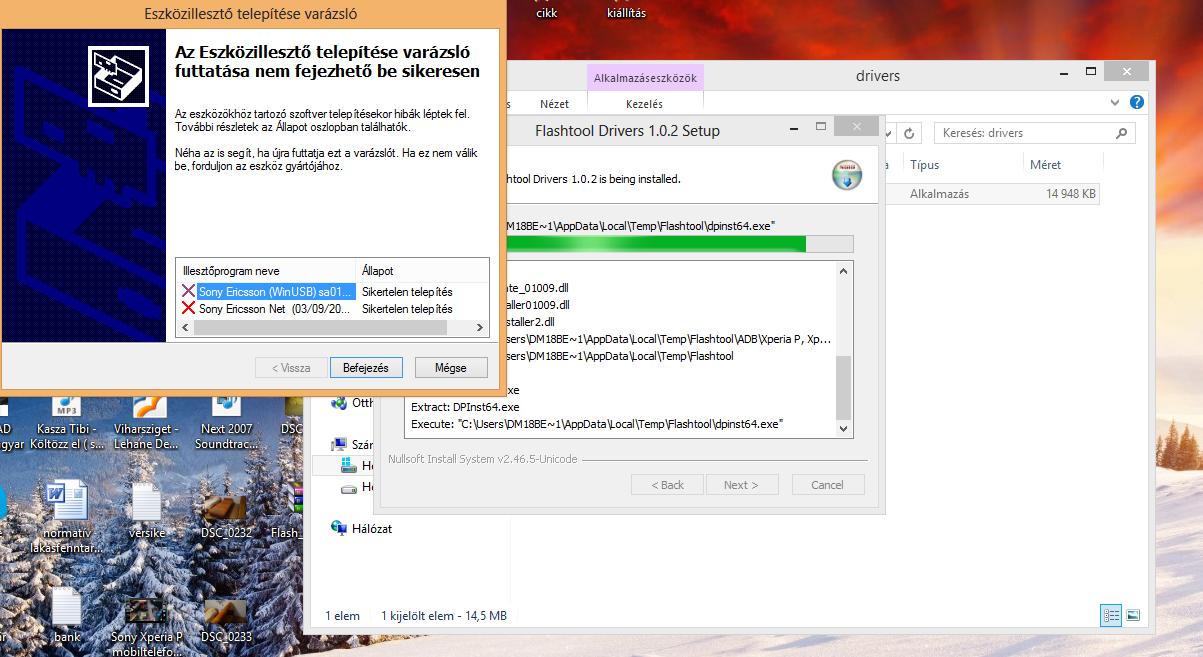Click the NSIS installer logo icon
1203x657 pixels.
coord(847,174)
